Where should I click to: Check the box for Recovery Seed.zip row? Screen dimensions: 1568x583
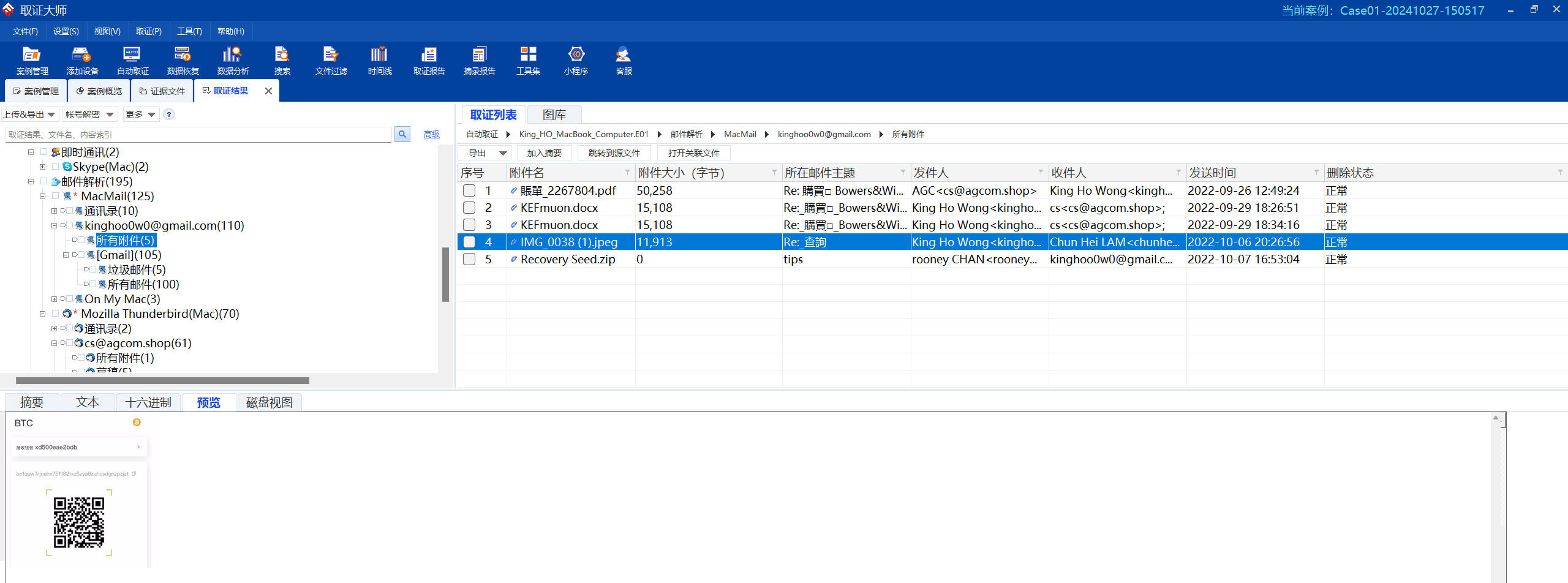point(469,259)
